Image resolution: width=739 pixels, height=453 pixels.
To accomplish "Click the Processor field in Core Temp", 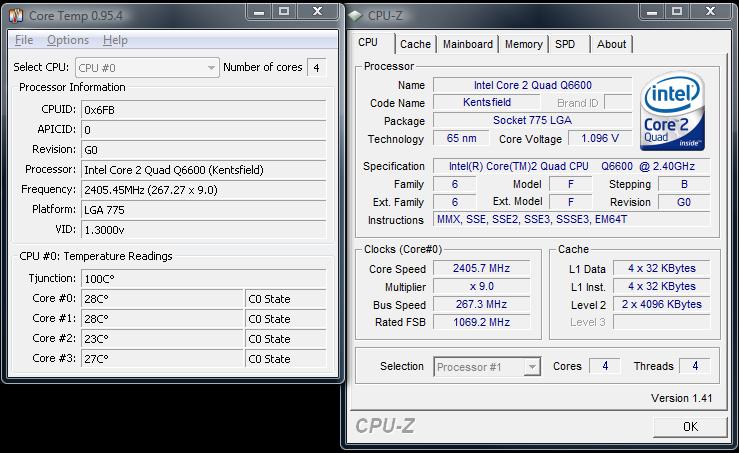I will tap(204, 170).
